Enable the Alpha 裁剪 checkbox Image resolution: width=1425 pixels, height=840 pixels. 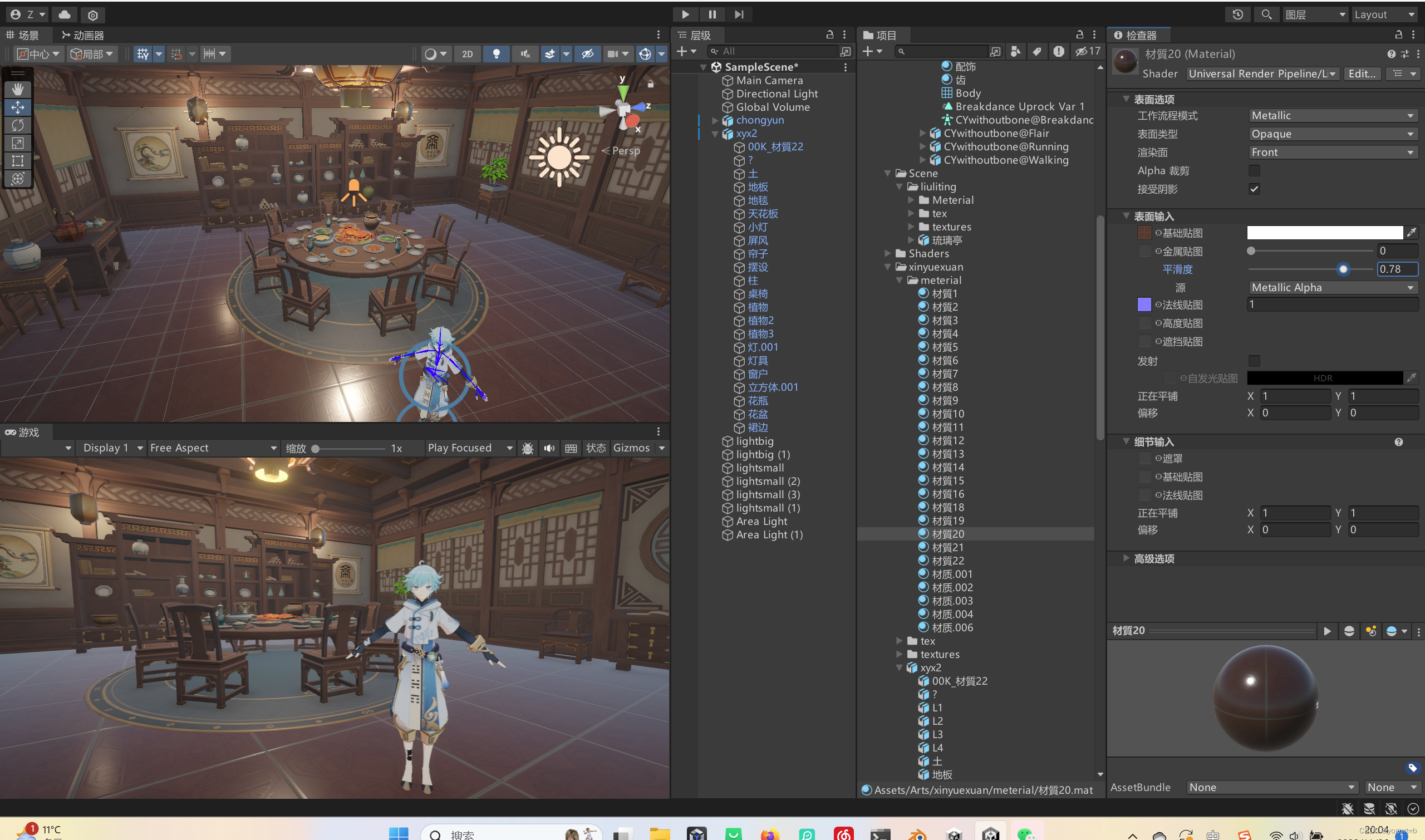[1254, 170]
